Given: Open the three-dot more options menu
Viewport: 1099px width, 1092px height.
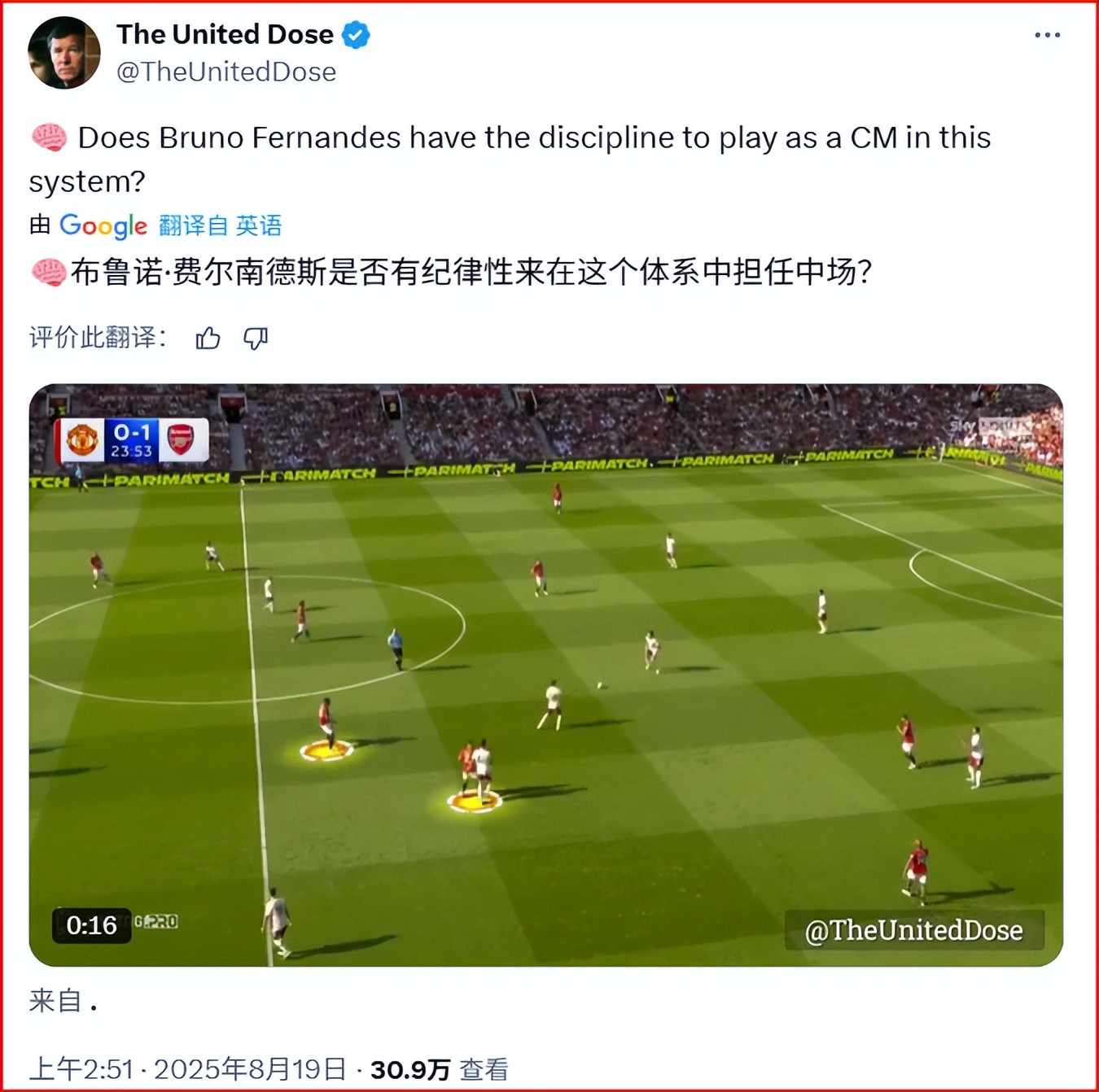Looking at the screenshot, I should 1047,35.
